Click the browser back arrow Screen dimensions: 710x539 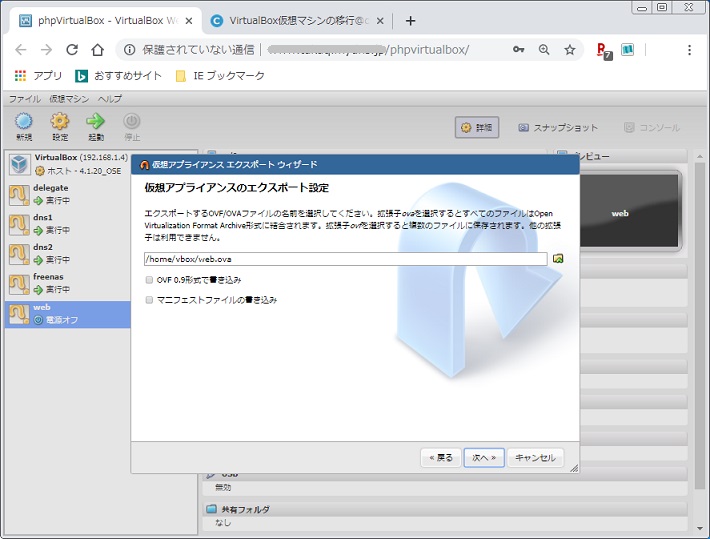point(21,49)
